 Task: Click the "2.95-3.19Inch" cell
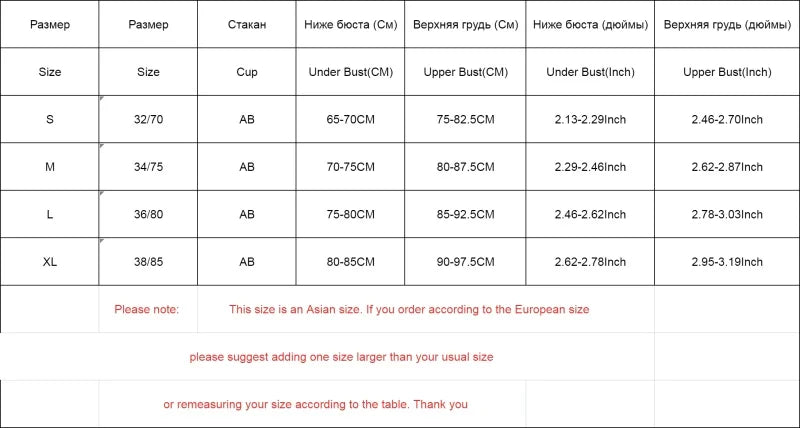[727, 262]
